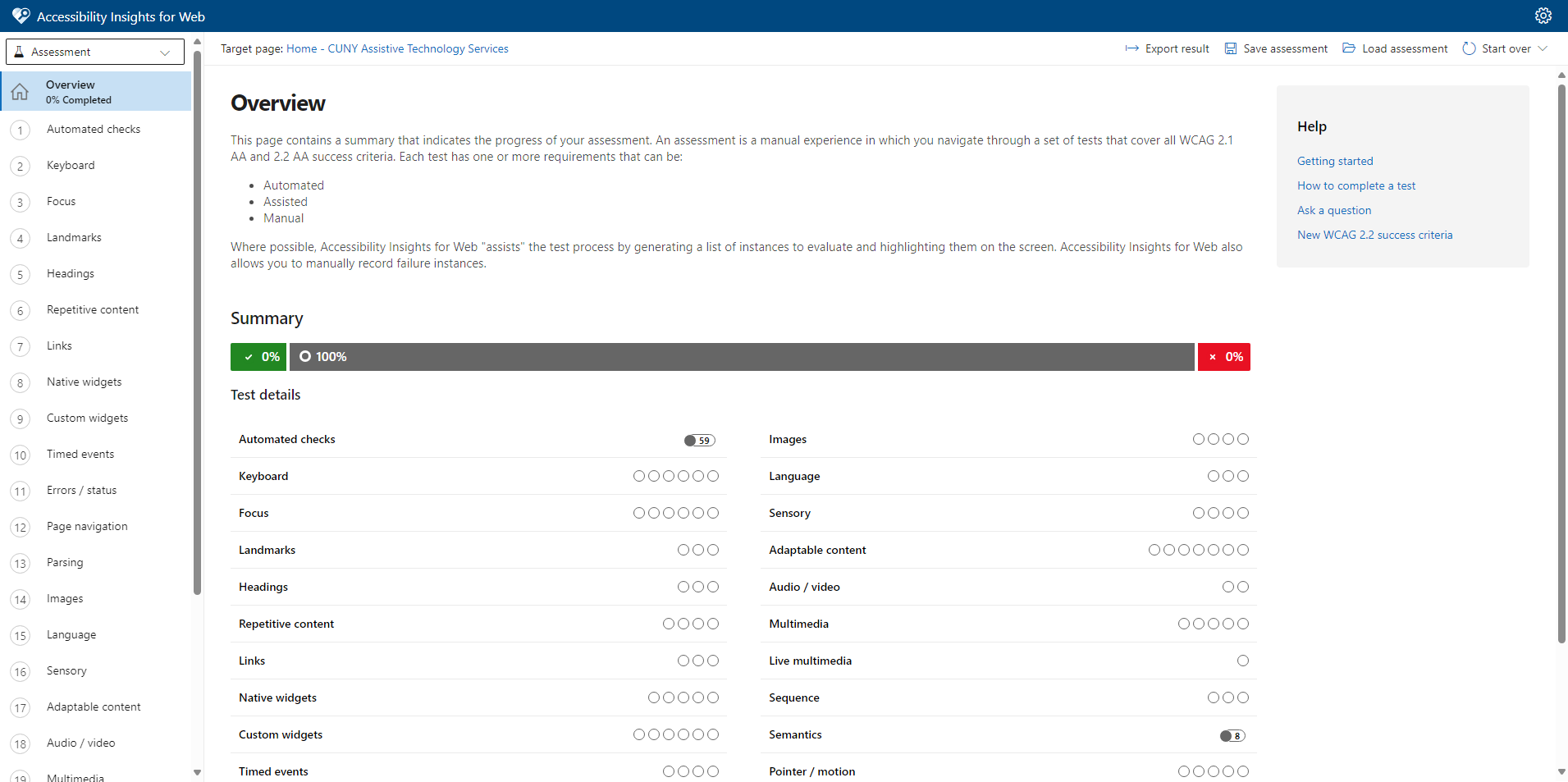Screen dimensions: 1568x782
Task: Click Sequence row in Test details
Action: [x=1008, y=697]
